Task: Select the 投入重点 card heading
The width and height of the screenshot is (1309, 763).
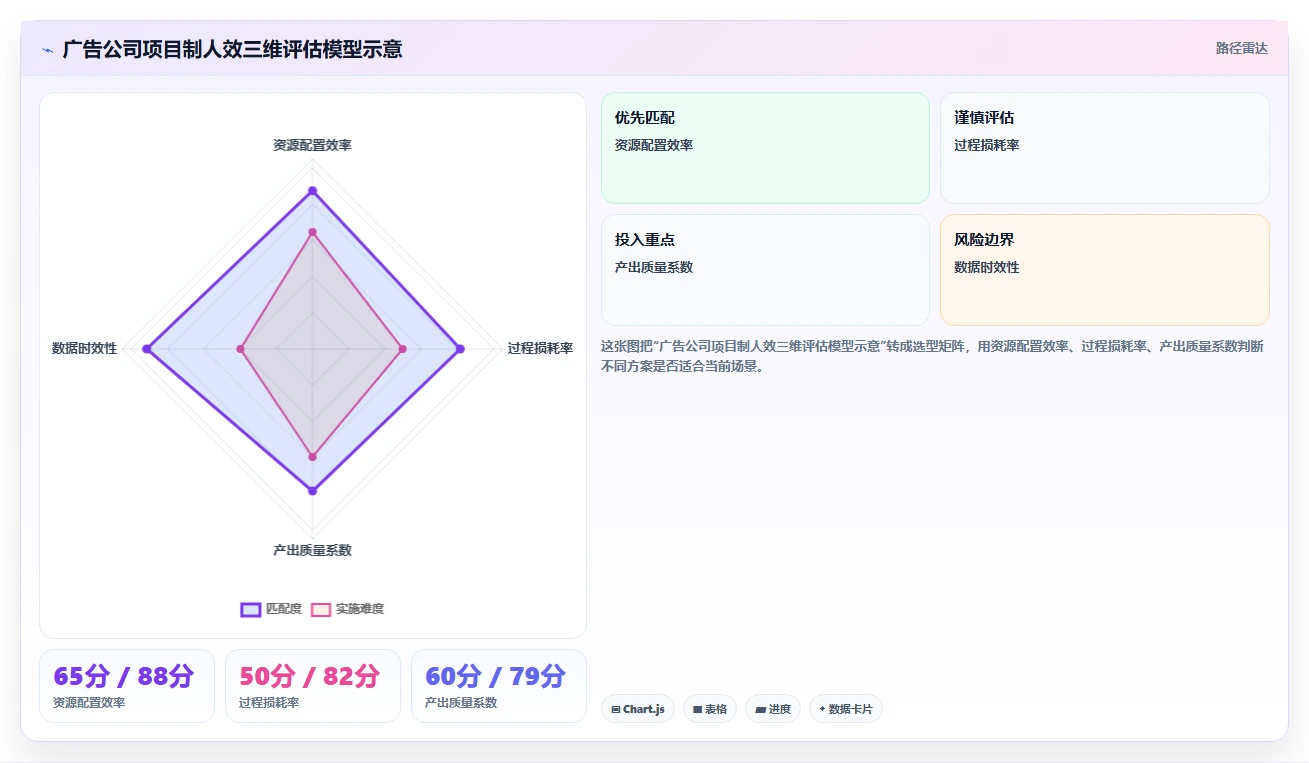Action: (645, 240)
